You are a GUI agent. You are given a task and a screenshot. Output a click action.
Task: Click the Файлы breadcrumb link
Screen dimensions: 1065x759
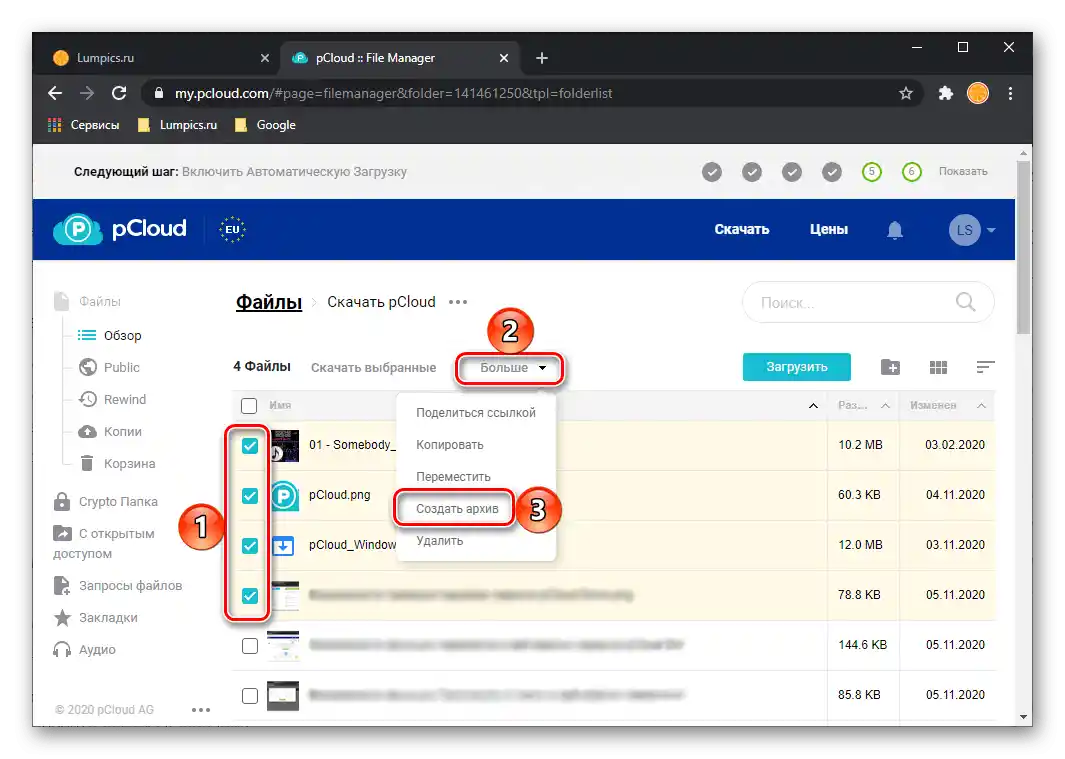tap(269, 302)
